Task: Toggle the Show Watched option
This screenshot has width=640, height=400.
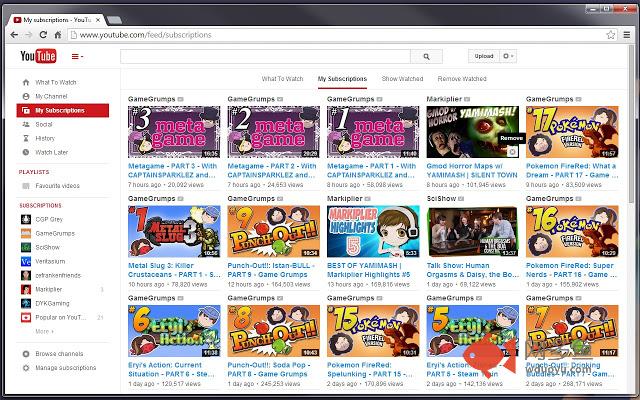Action: [402, 79]
